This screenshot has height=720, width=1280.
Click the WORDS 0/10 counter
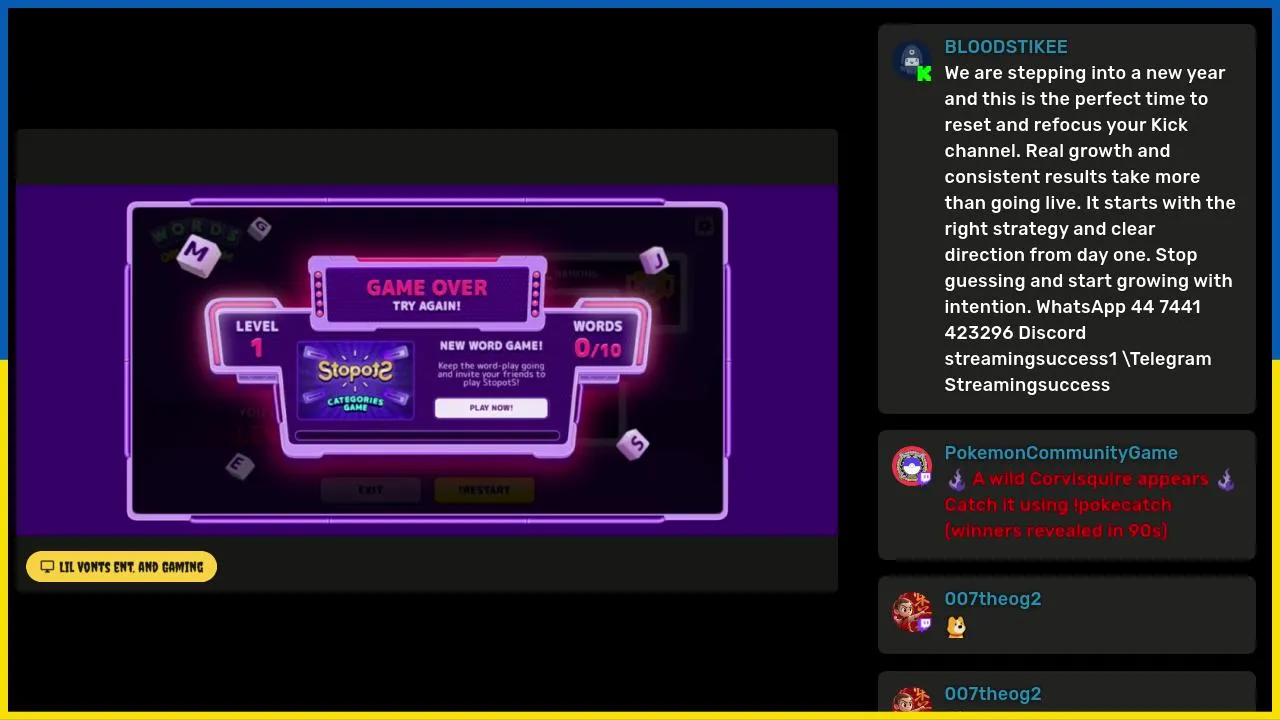pos(598,339)
